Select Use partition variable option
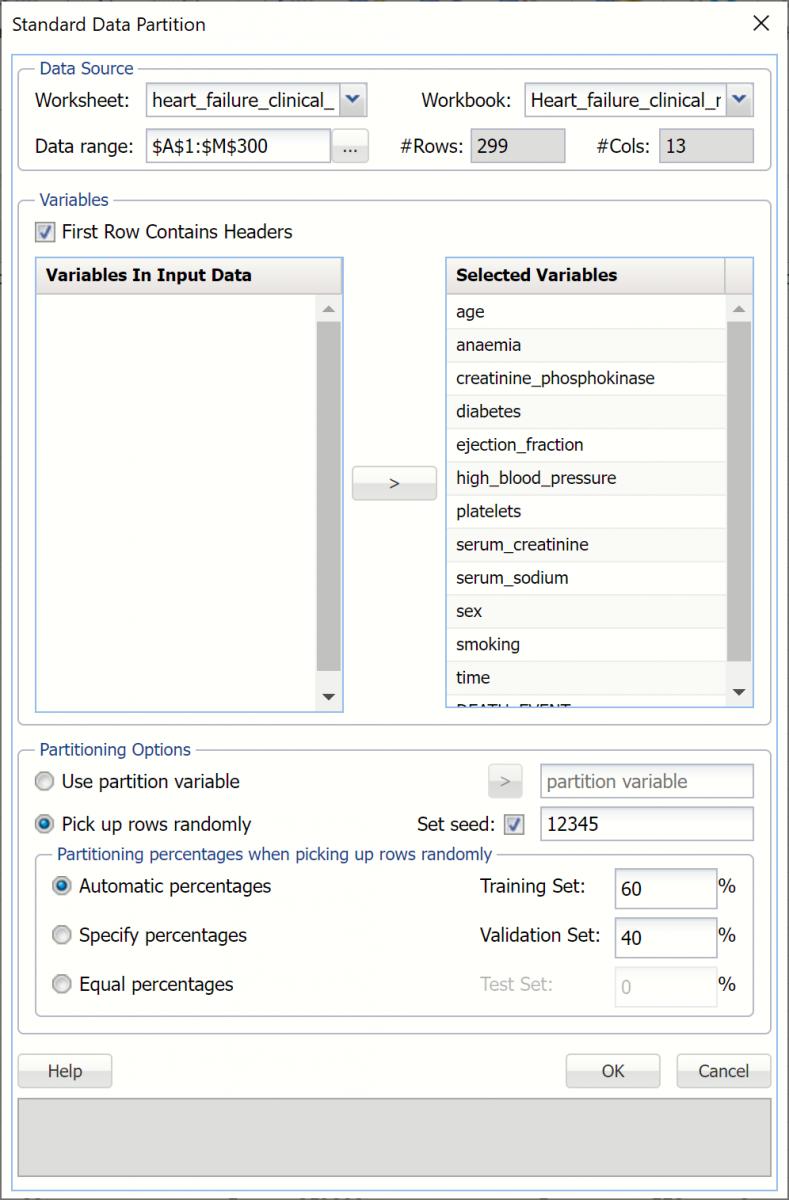Image resolution: width=789 pixels, height=1200 pixels. tap(45, 782)
